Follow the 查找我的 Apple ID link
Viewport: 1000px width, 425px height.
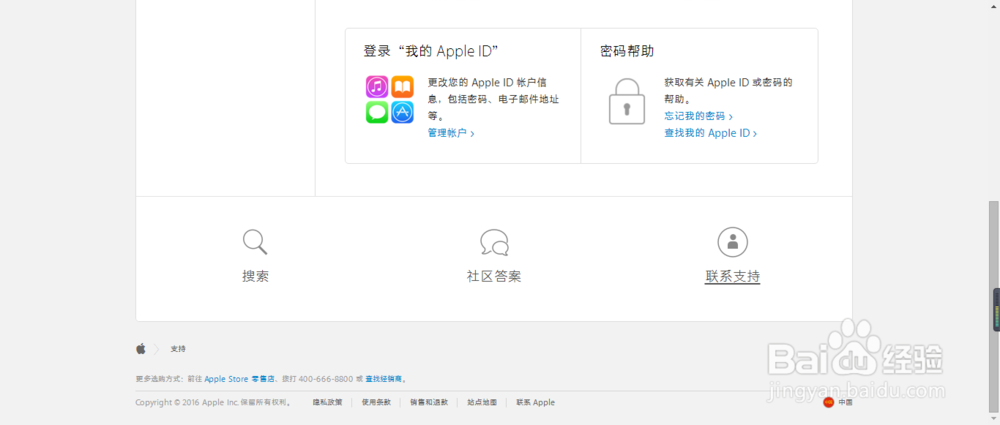tap(710, 133)
